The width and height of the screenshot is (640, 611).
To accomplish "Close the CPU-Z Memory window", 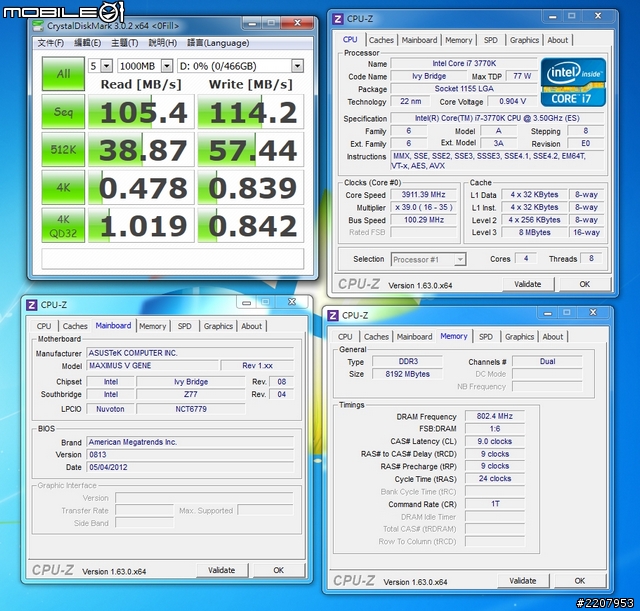I will pos(593,313).
